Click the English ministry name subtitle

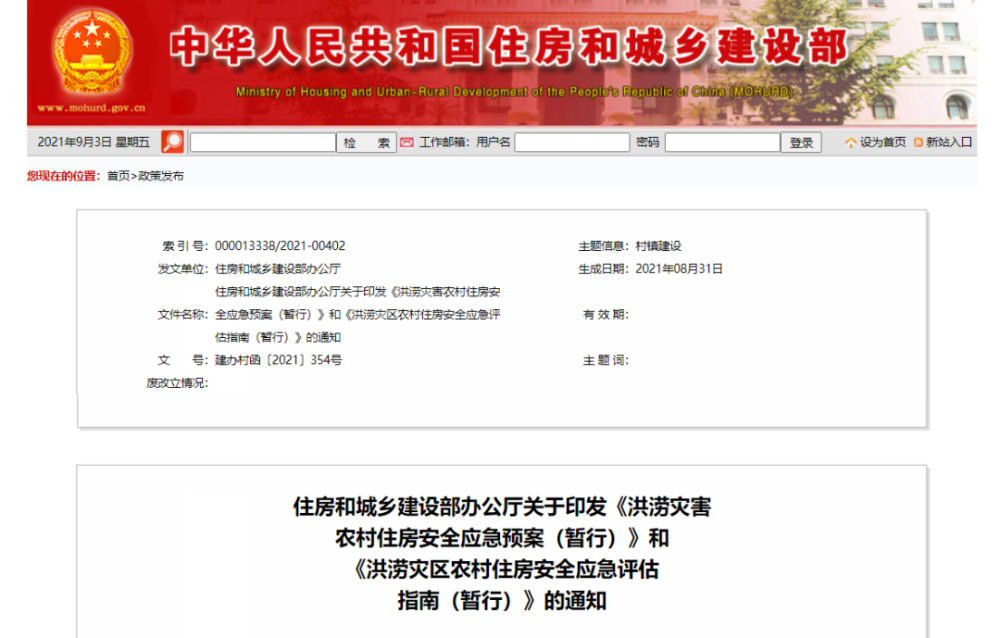[514, 92]
